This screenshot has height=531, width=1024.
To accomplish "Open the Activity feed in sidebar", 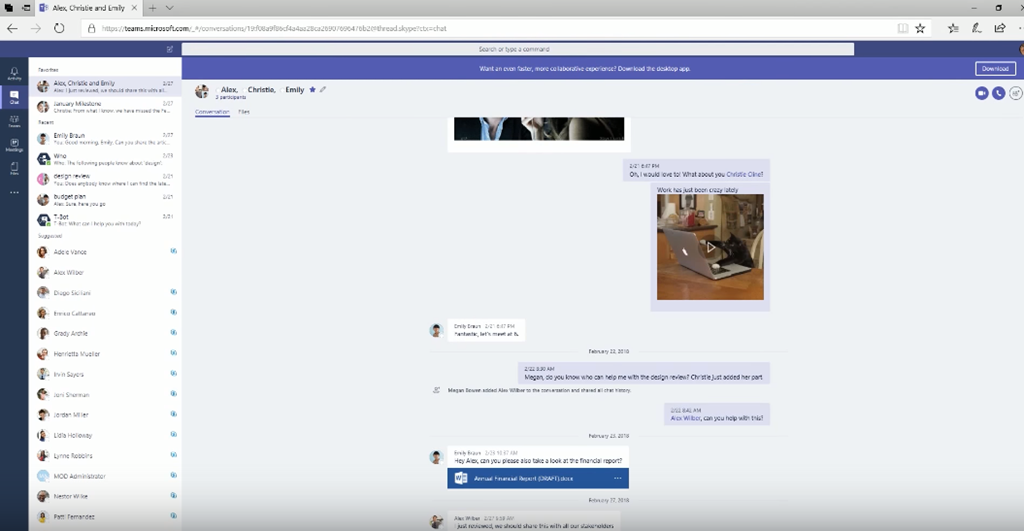I will (14, 75).
